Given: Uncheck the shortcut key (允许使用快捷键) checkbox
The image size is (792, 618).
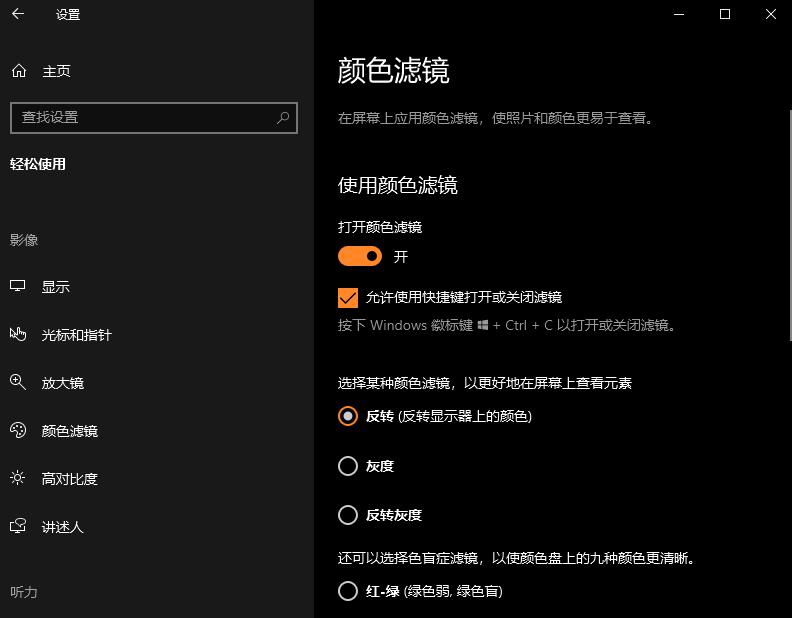Looking at the screenshot, I should pyautogui.click(x=348, y=297).
